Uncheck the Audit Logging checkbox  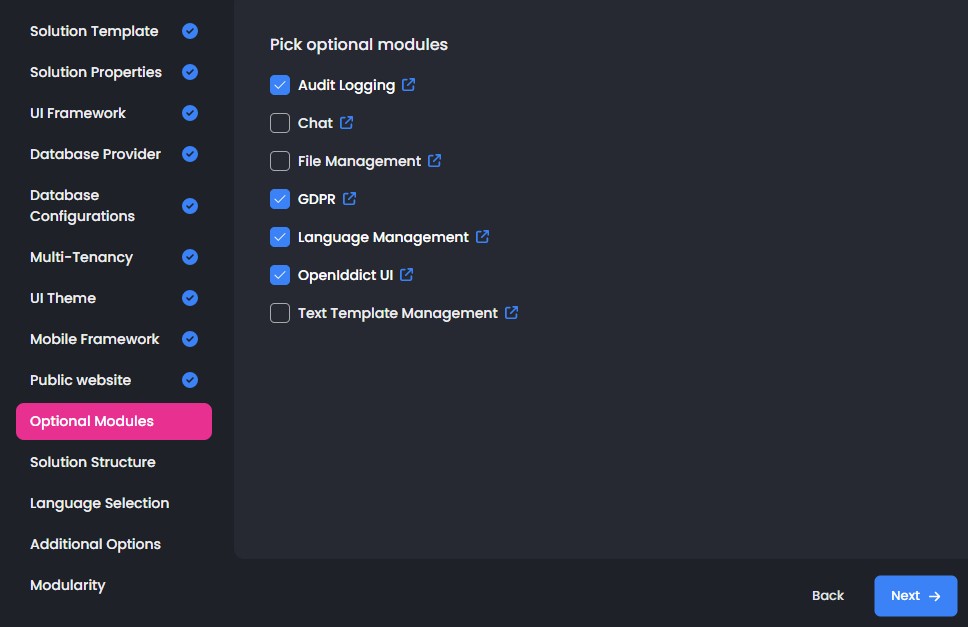click(280, 85)
